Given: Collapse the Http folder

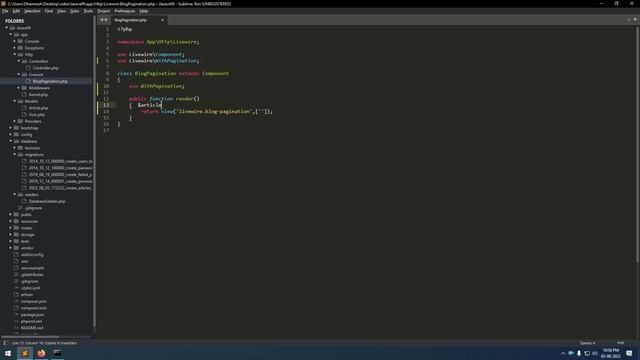Looking at the screenshot, I should tap(15, 54).
